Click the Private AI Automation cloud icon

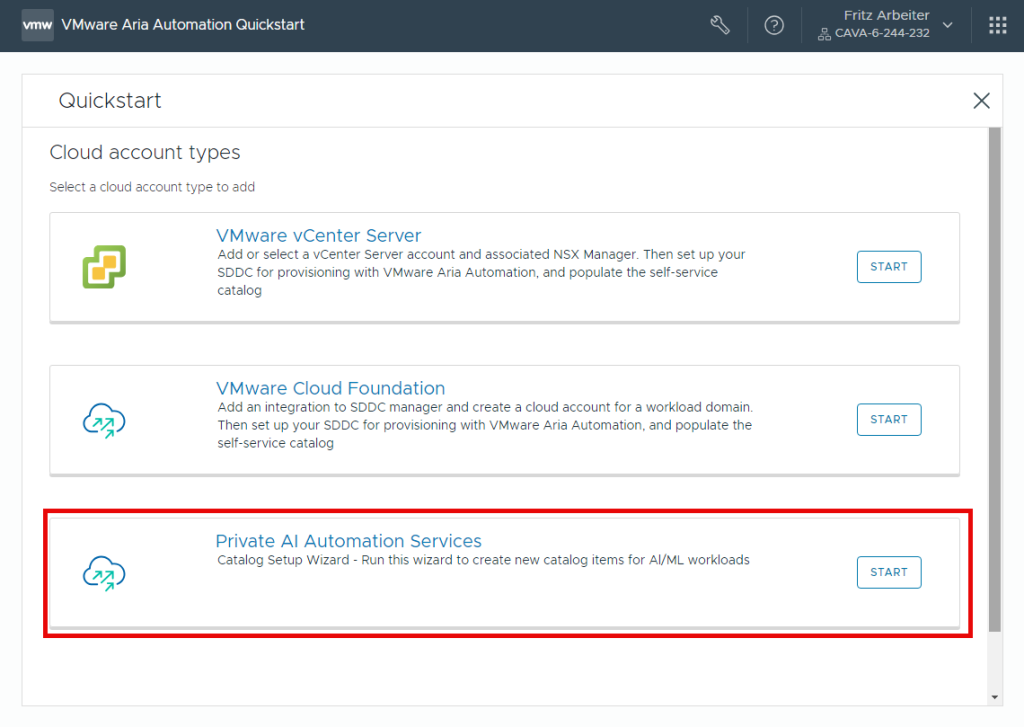pyautogui.click(x=104, y=573)
